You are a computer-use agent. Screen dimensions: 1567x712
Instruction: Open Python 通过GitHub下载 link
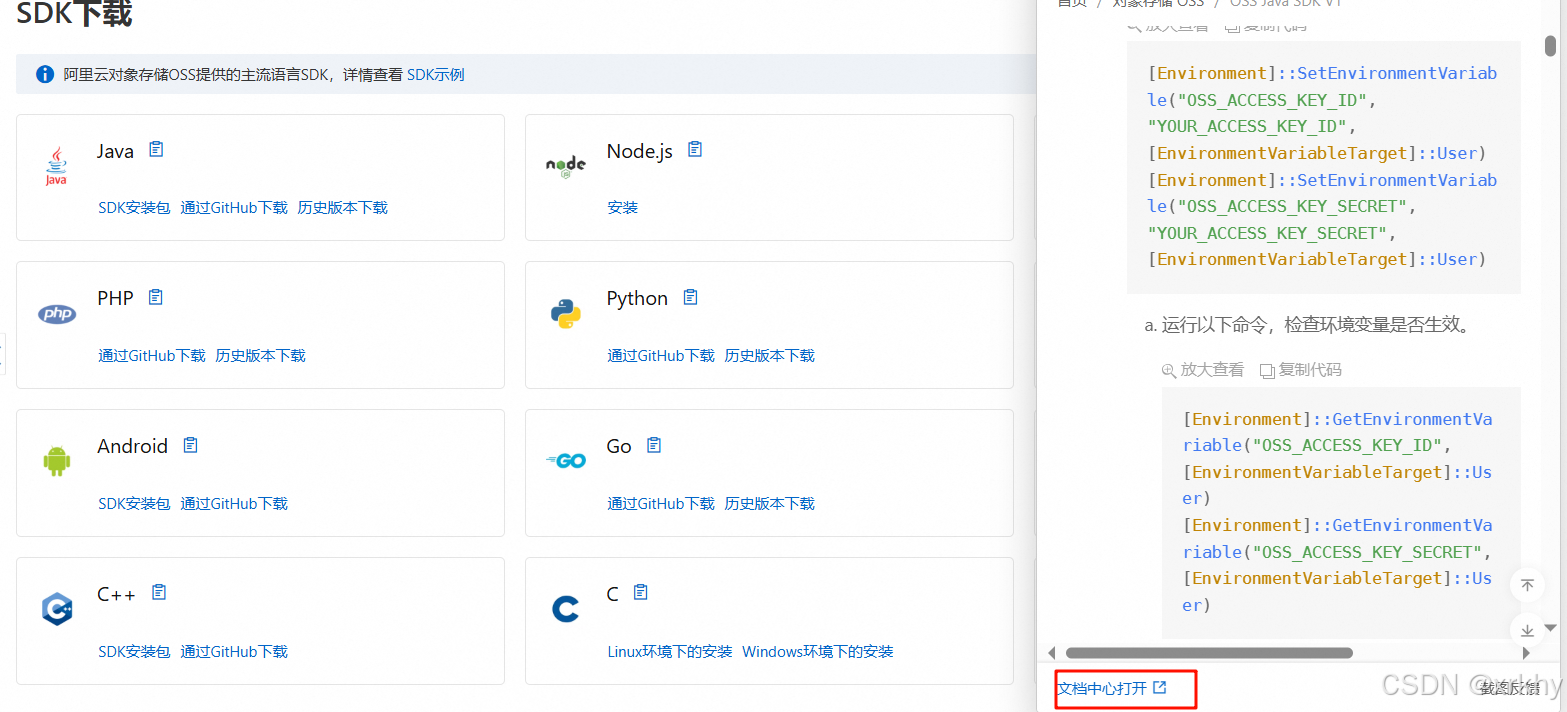(x=661, y=356)
